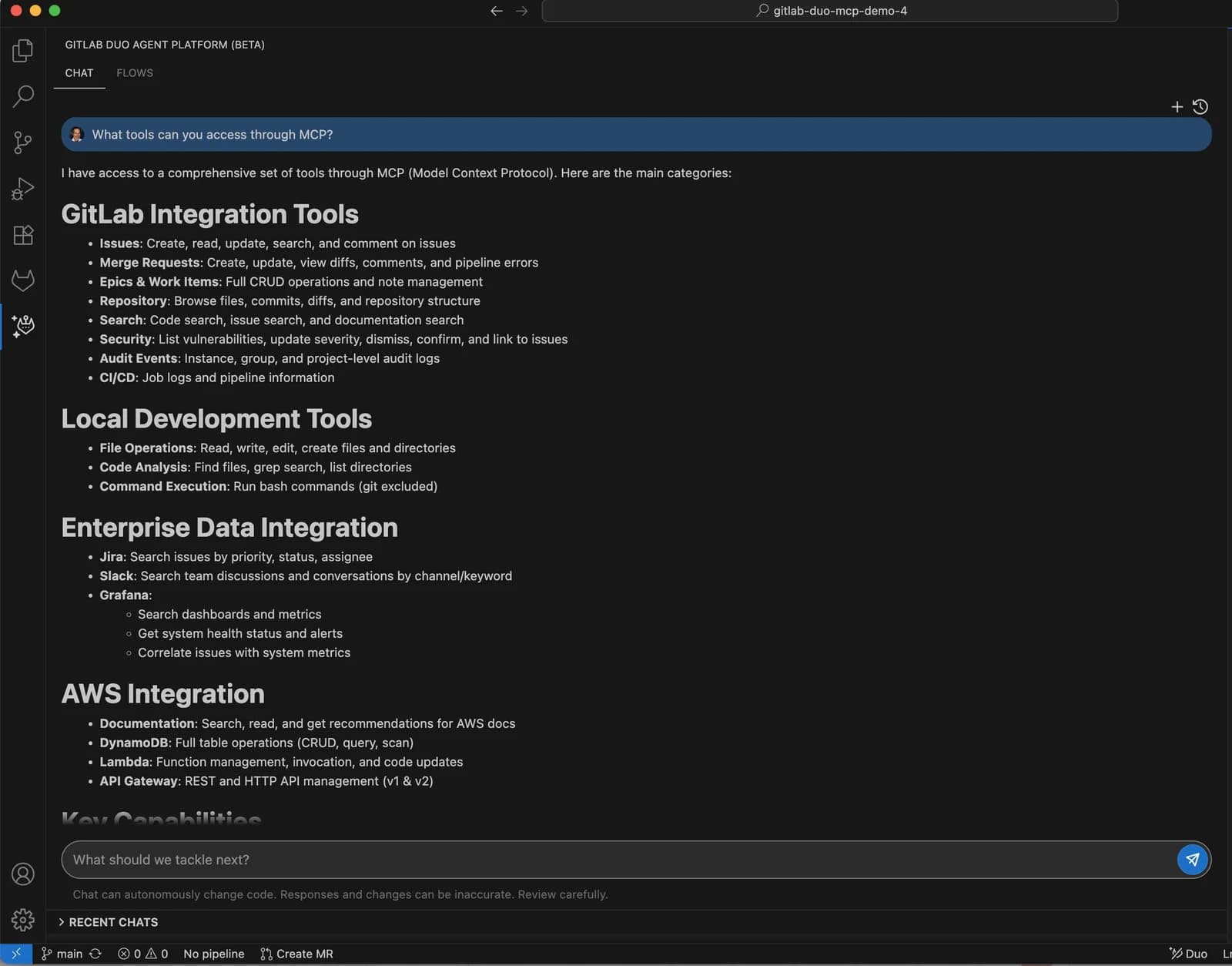Click the 'API Gateway' bullet line
This screenshot has width=1232, height=966.
click(266, 781)
